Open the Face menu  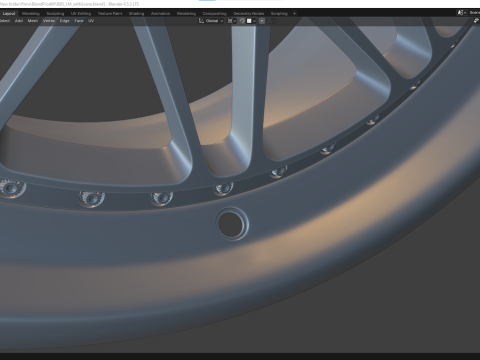[79, 21]
